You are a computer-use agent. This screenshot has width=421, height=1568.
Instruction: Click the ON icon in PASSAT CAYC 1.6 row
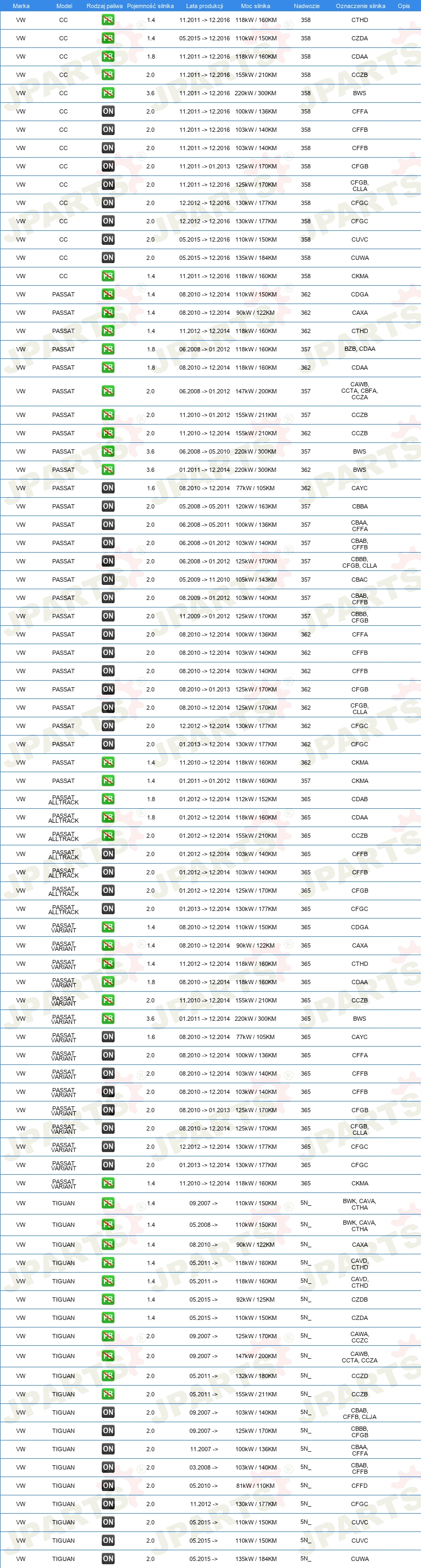point(108,488)
